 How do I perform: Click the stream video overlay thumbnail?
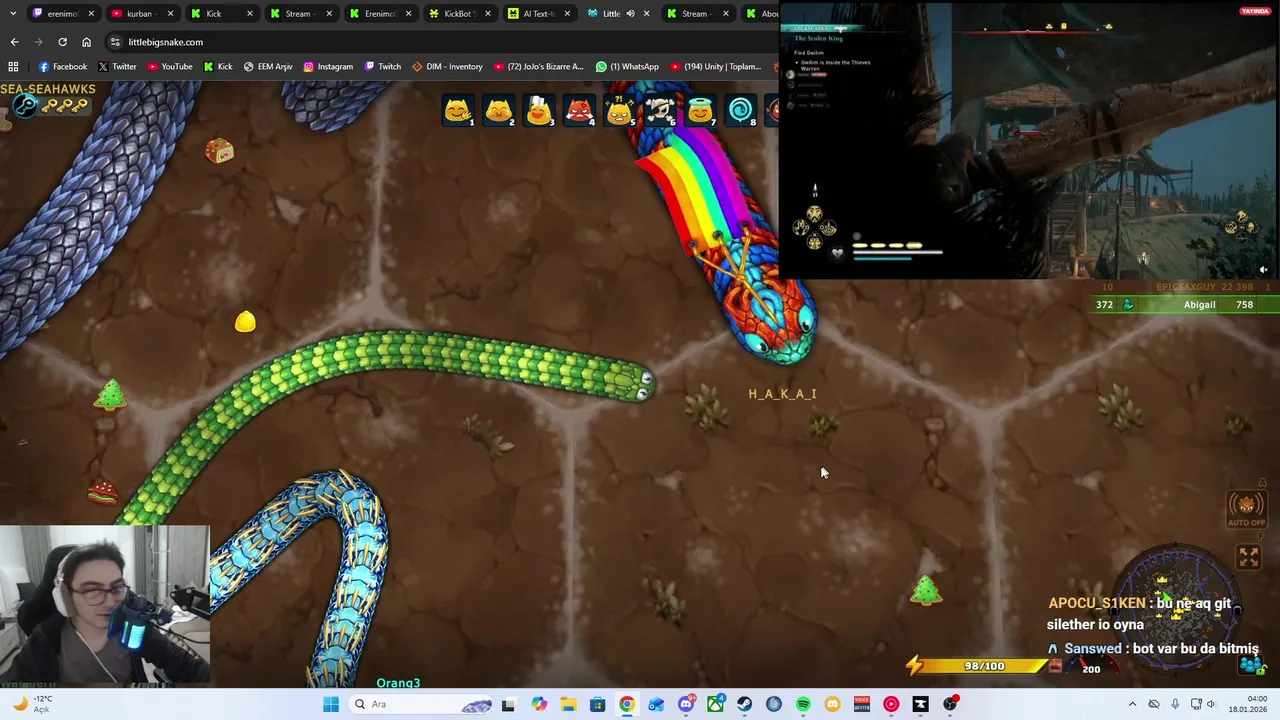point(1029,141)
